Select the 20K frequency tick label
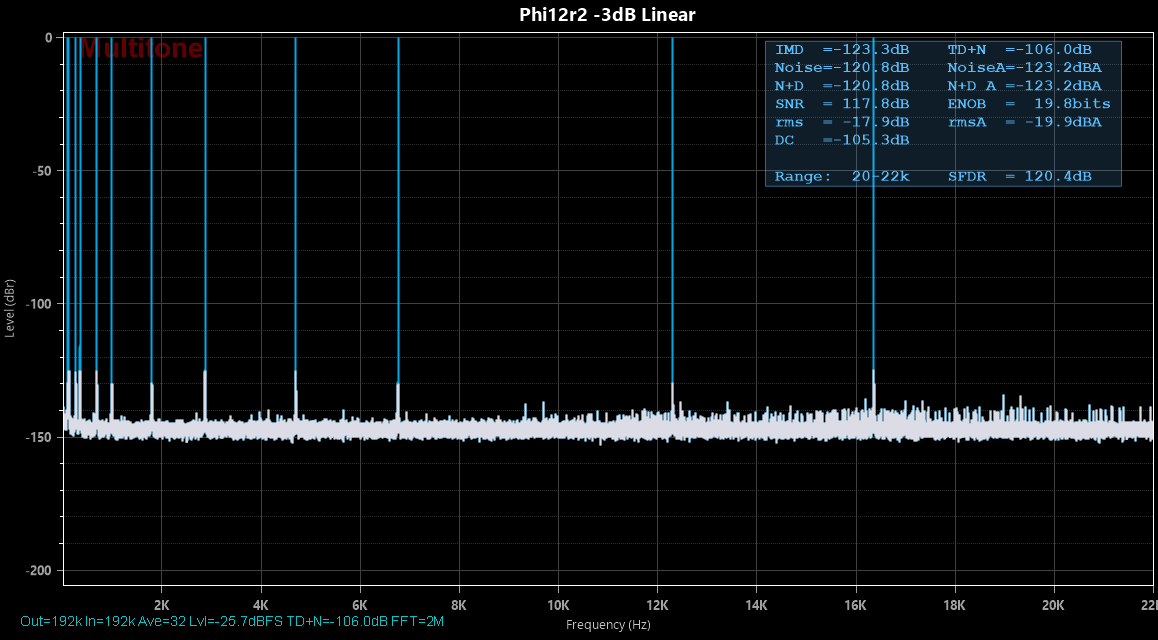Viewport: 1158px width, 640px height. tap(1053, 606)
